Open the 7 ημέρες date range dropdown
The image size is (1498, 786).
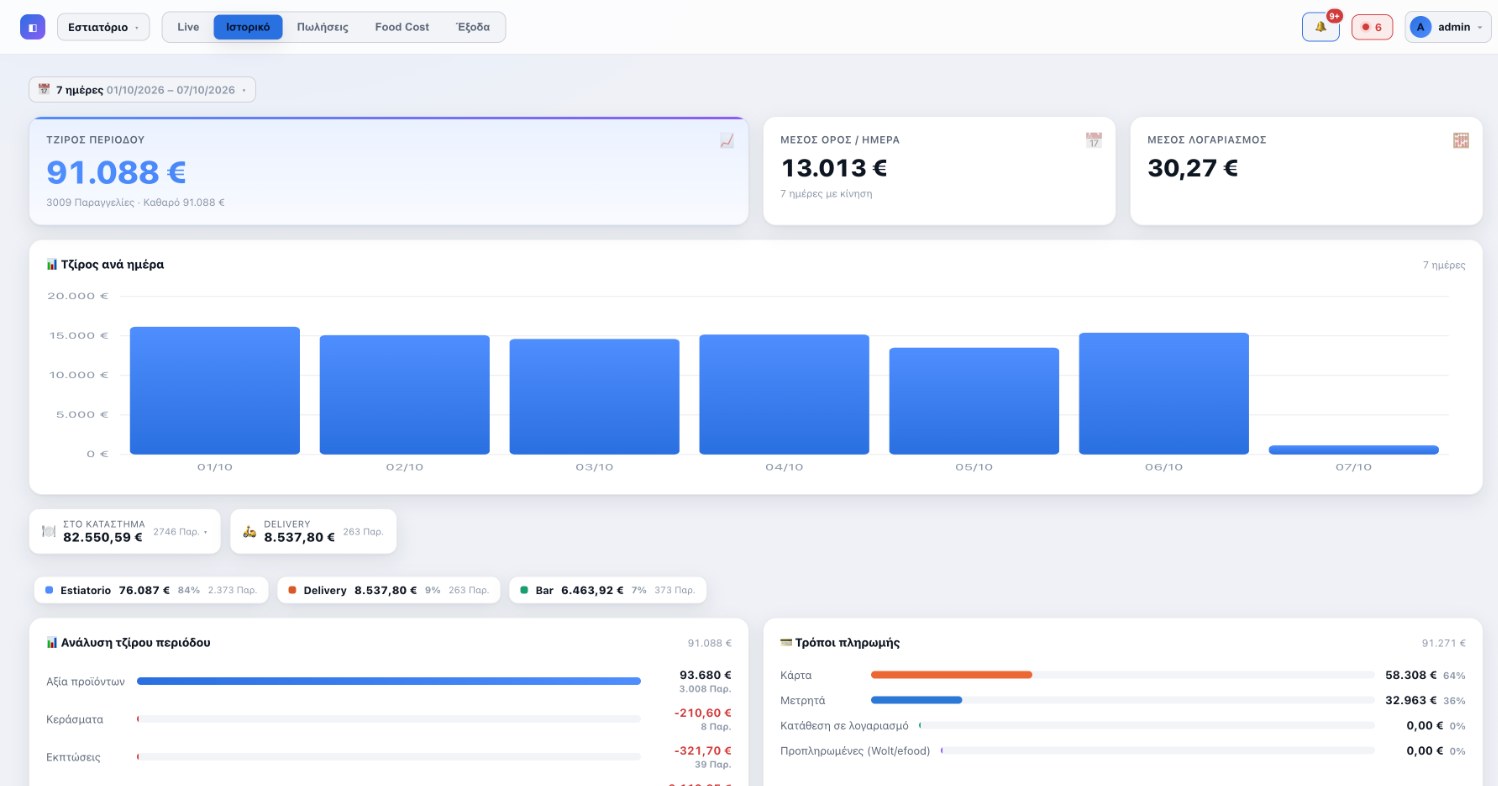tap(142, 90)
